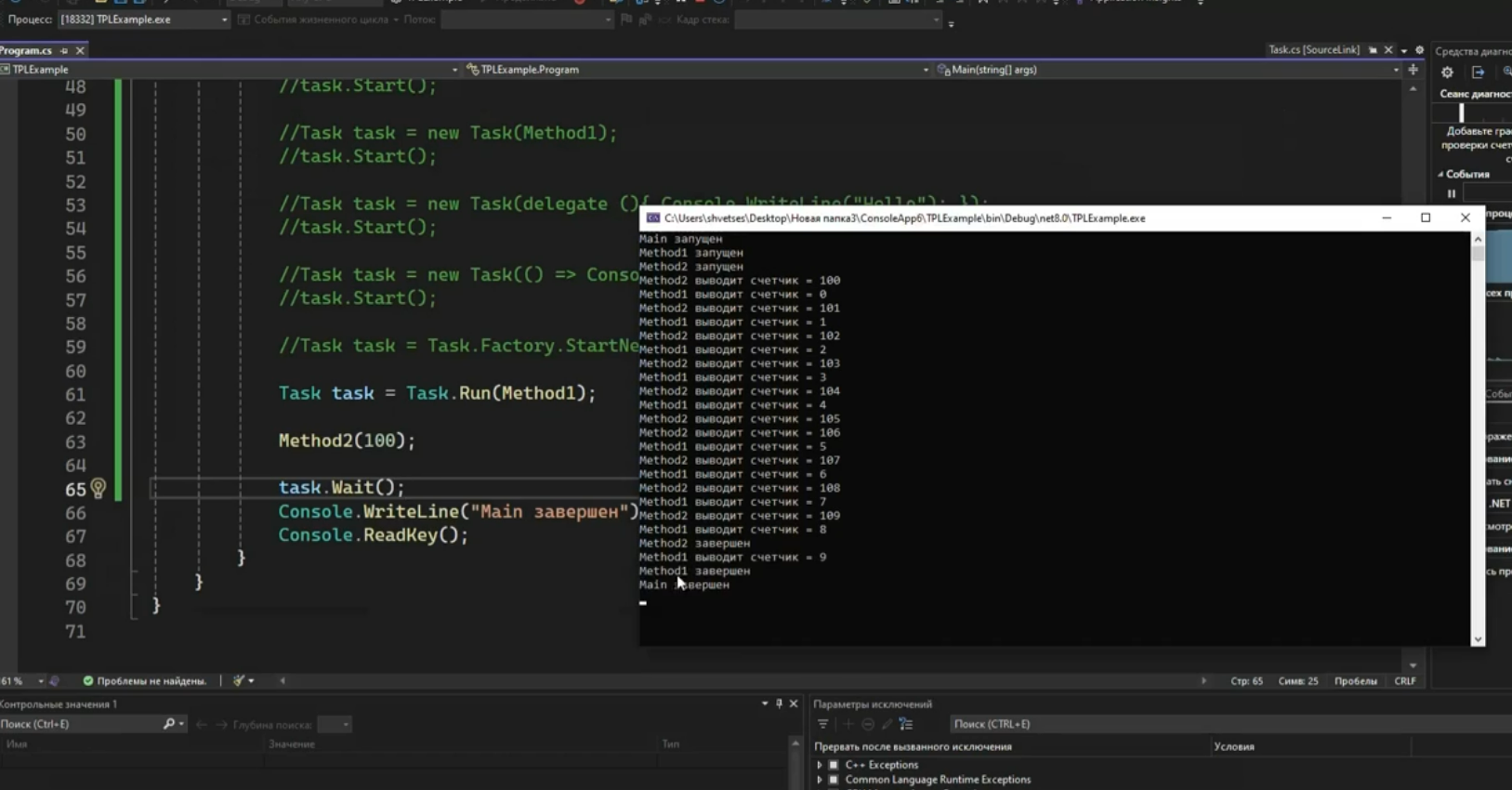1512x790 pixels.
Task: Switch to Task.cs [SourceLink] tab
Action: (x=1313, y=50)
